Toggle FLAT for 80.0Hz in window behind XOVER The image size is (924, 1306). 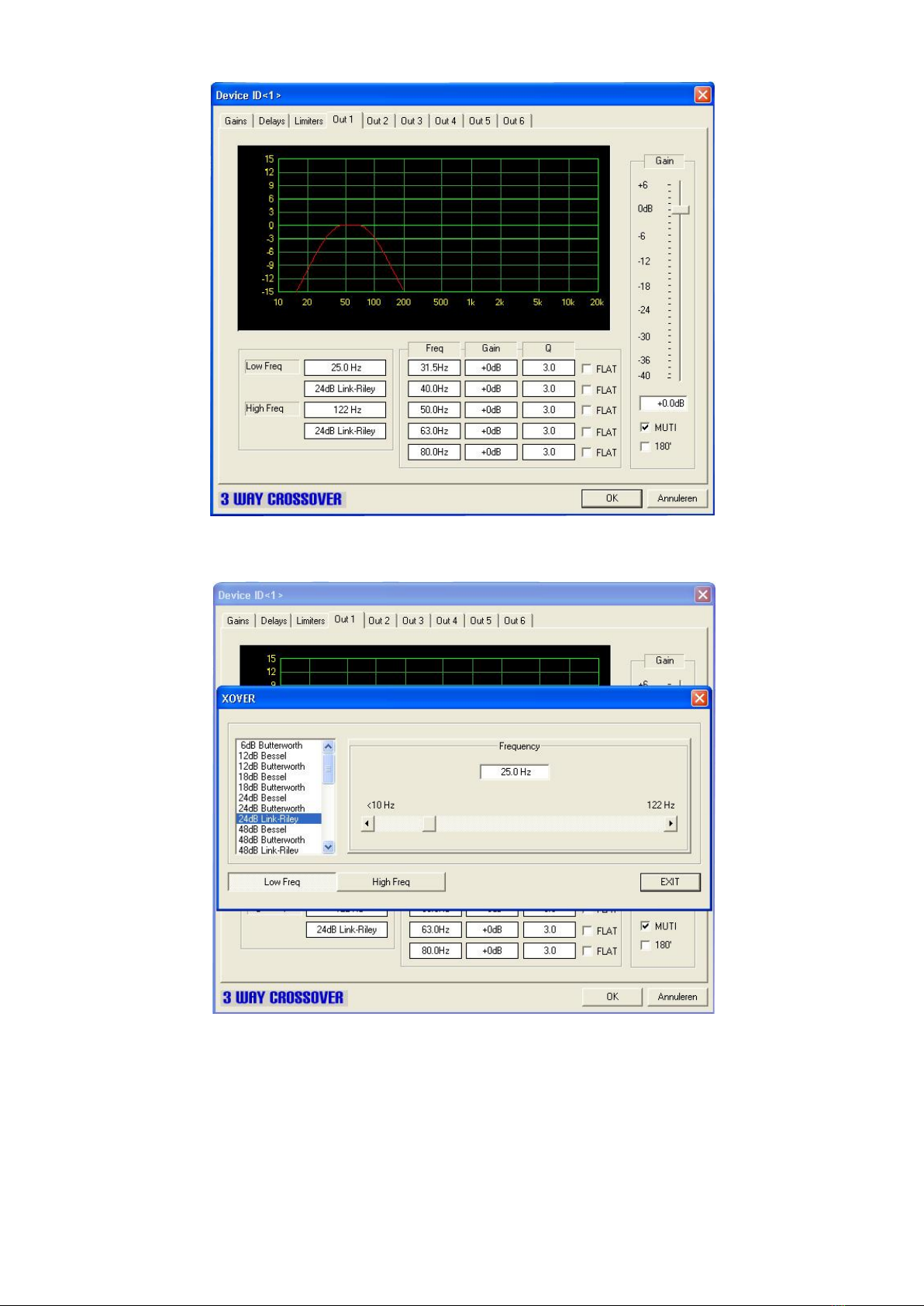coord(588,951)
